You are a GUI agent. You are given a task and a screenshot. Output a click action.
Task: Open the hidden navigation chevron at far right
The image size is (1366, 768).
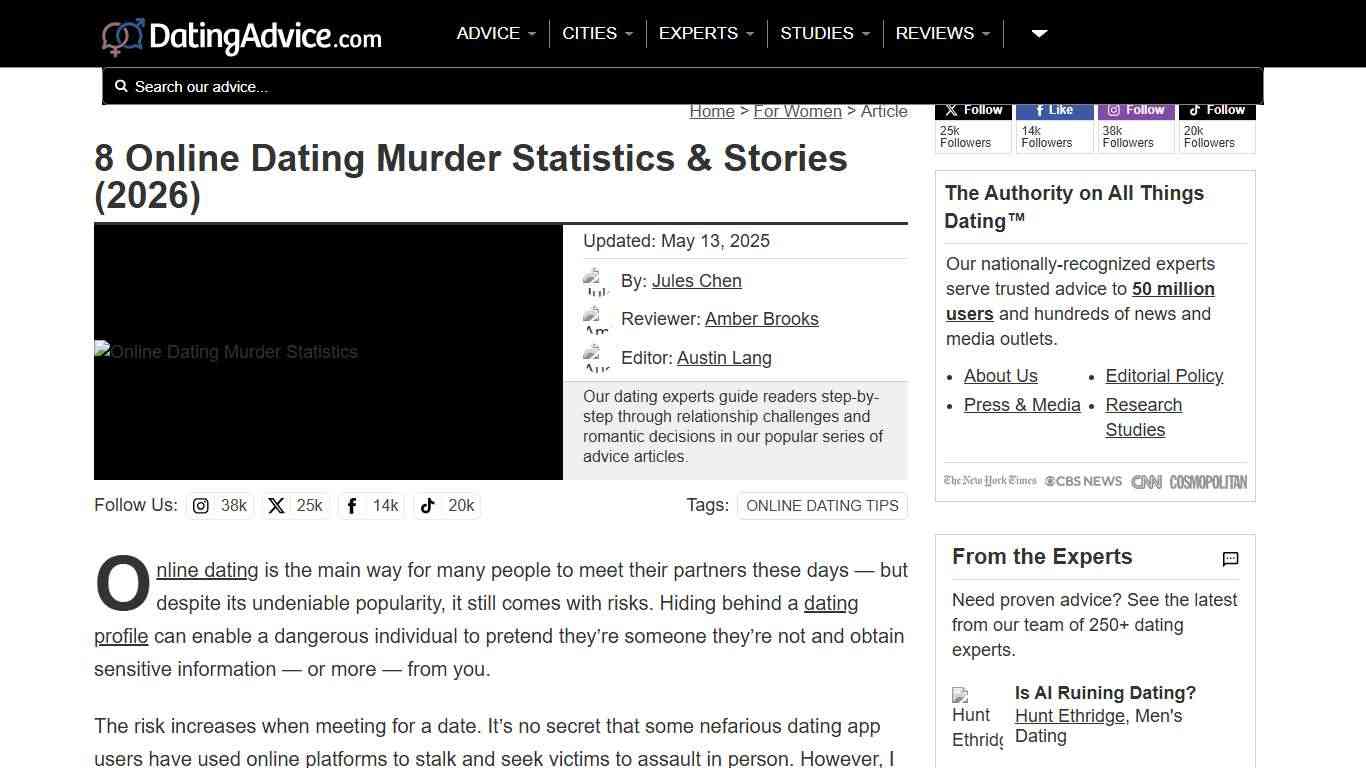1038,33
